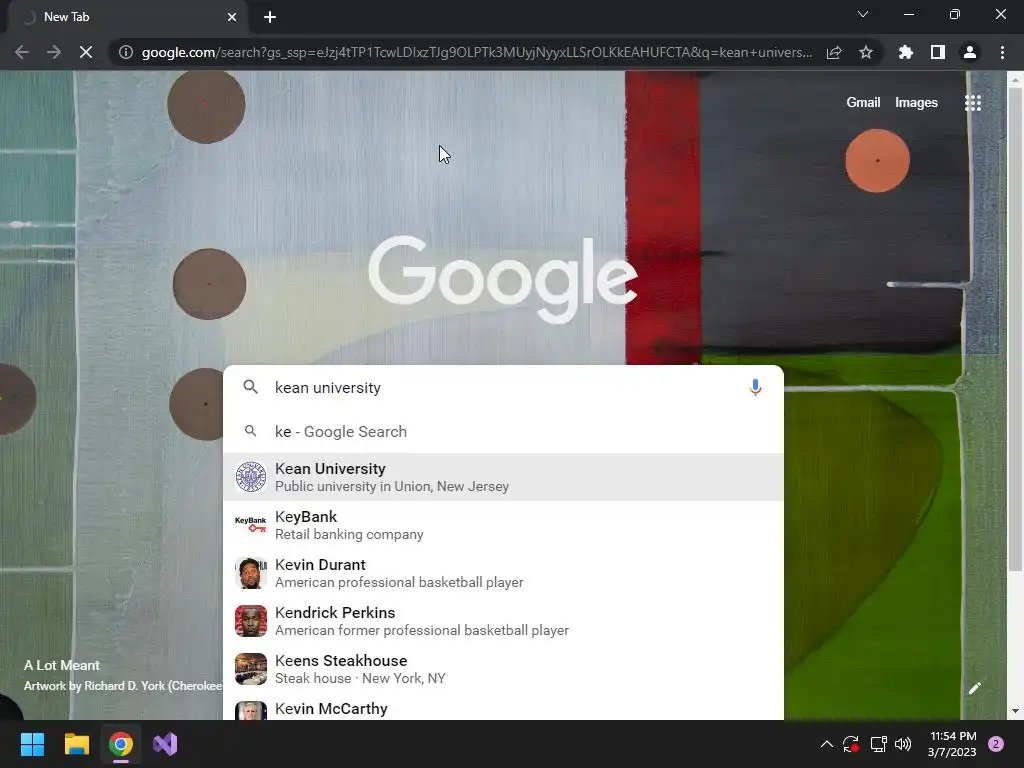This screenshot has height=768, width=1024.
Task: Open clock showing 11:54 PM
Action: [952, 744]
